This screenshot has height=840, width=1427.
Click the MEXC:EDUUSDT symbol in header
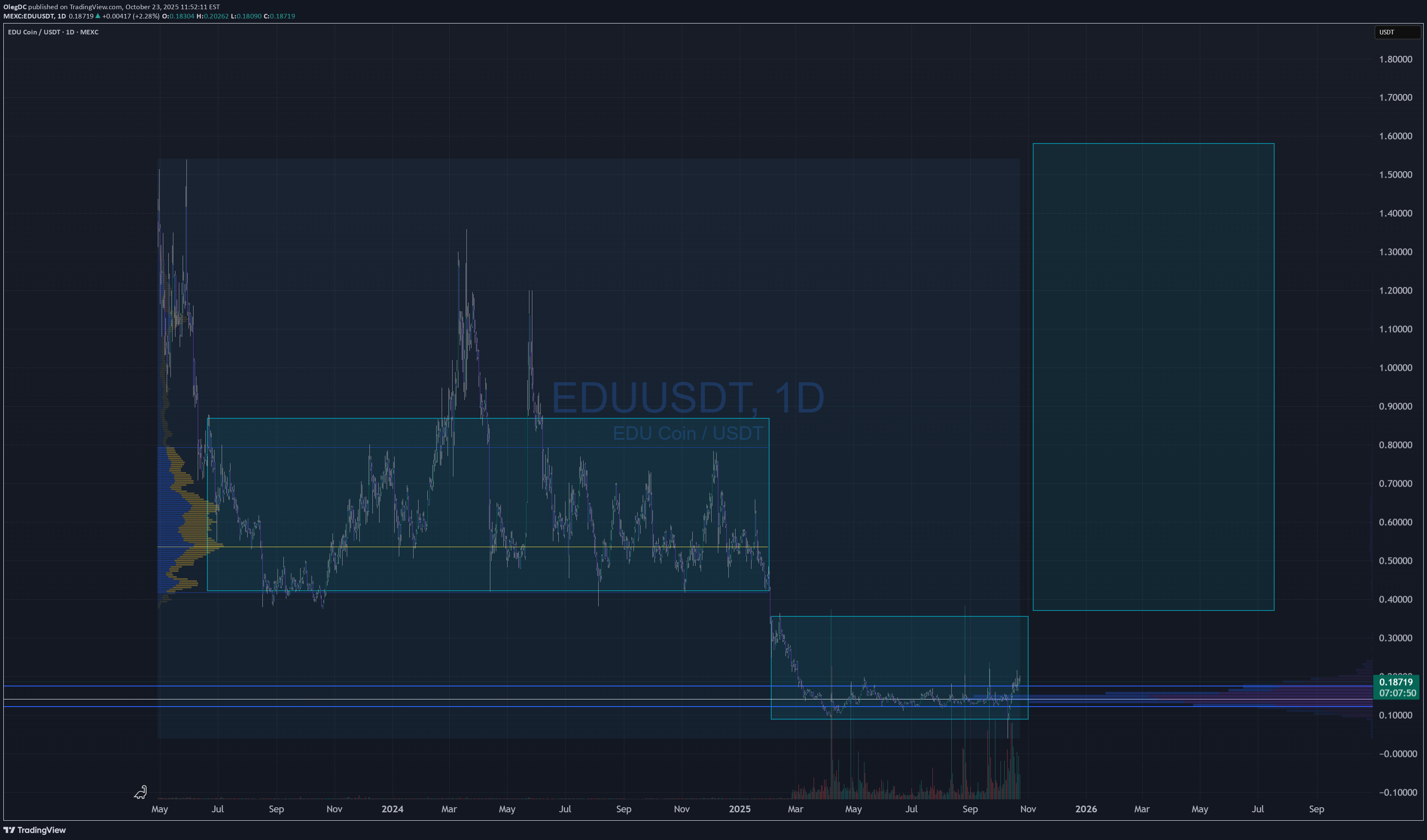pyautogui.click(x=28, y=16)
